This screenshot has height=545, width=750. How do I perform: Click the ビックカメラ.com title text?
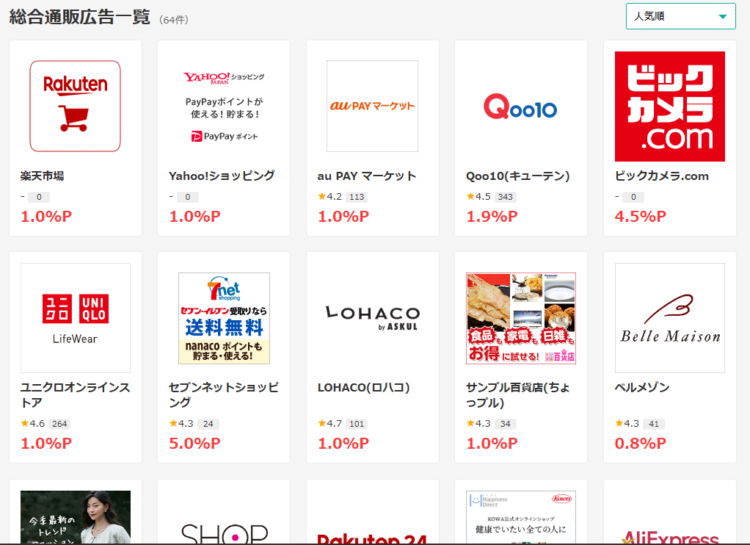662,176
